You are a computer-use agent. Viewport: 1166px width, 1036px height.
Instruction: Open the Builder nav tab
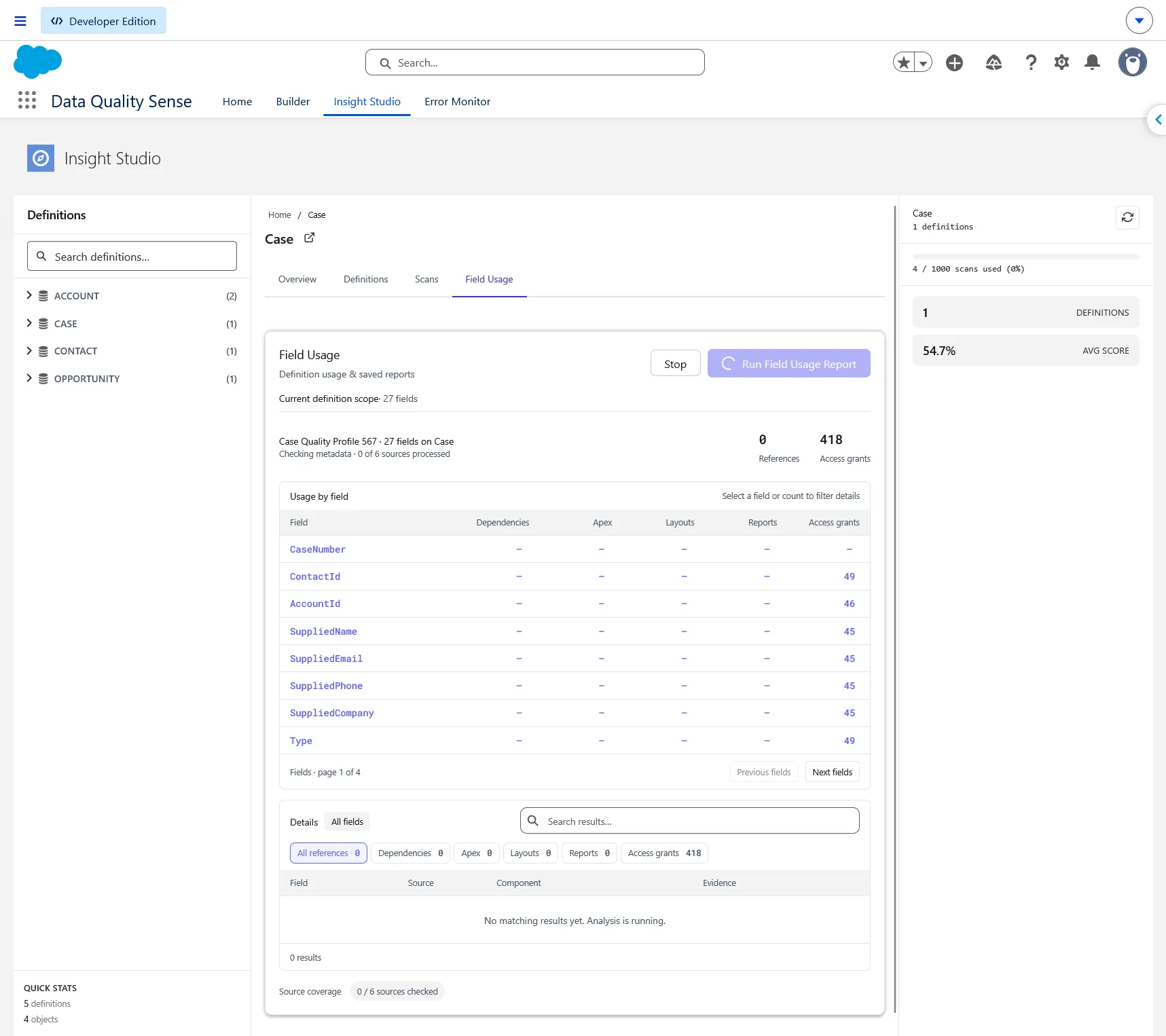(293, 101)
